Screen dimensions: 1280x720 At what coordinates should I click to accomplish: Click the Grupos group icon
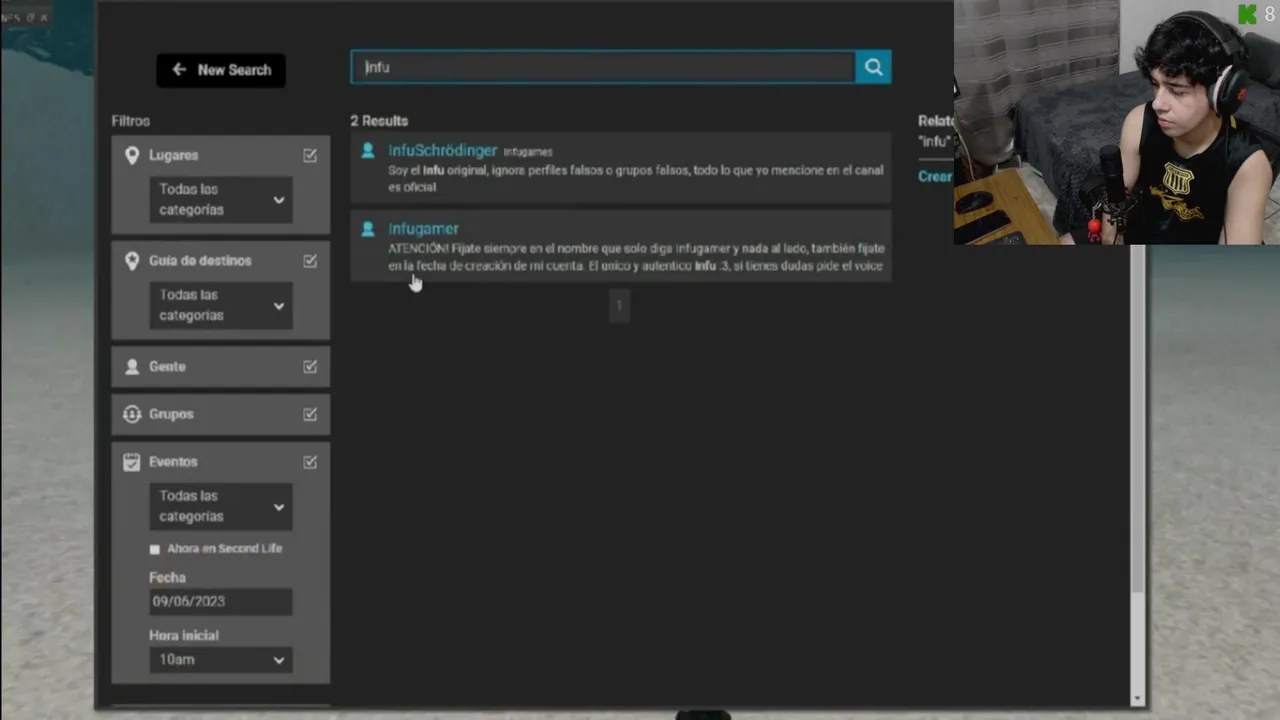point(132,414)
